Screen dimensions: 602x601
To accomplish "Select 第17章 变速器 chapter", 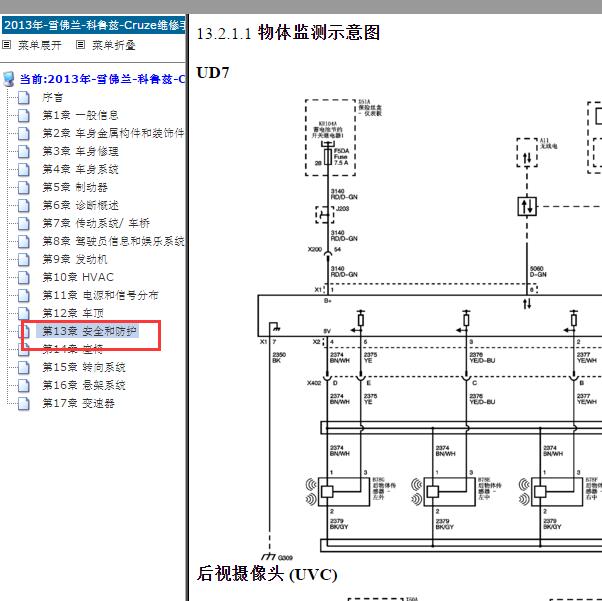I will pyautogui.click(x=78, y=403).
